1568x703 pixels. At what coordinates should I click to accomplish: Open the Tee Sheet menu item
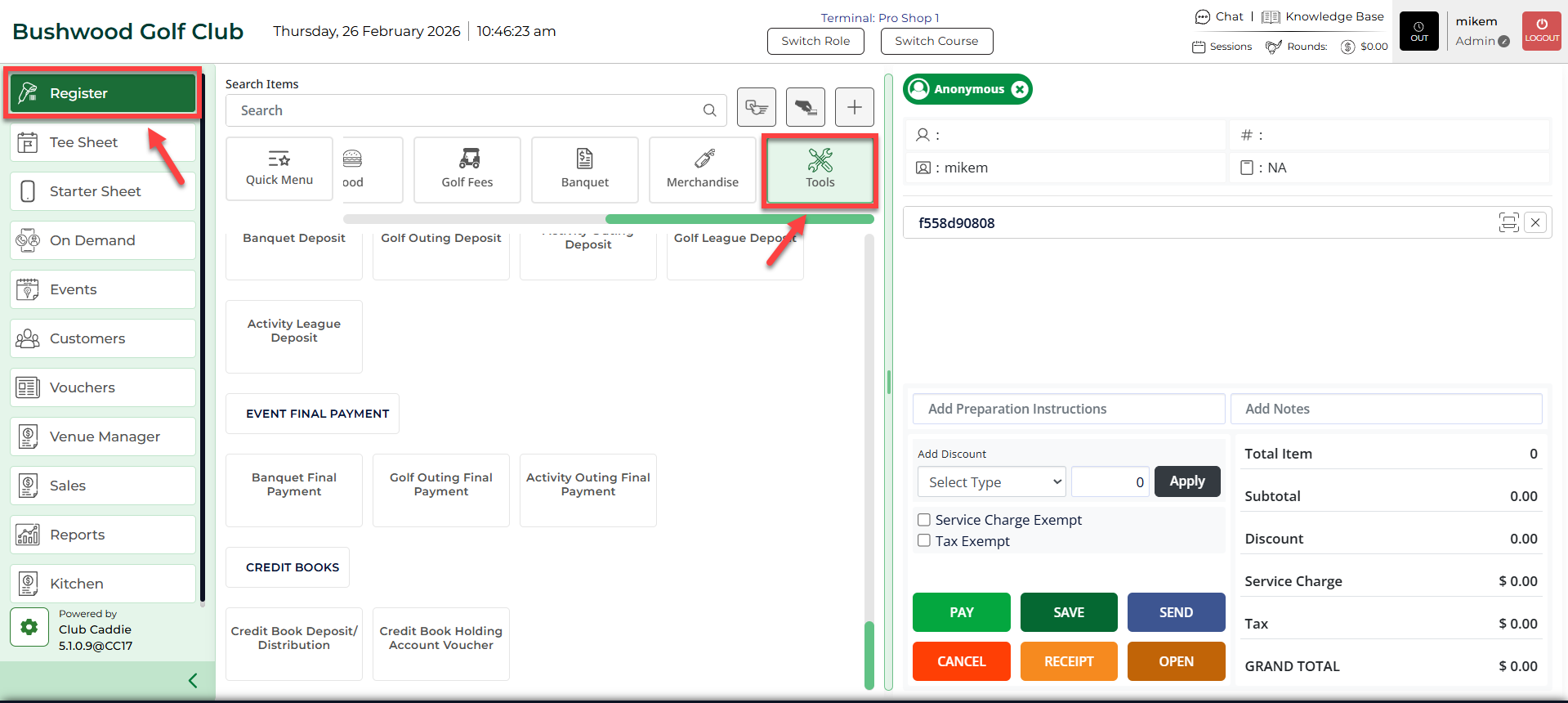tap(103, 142)
